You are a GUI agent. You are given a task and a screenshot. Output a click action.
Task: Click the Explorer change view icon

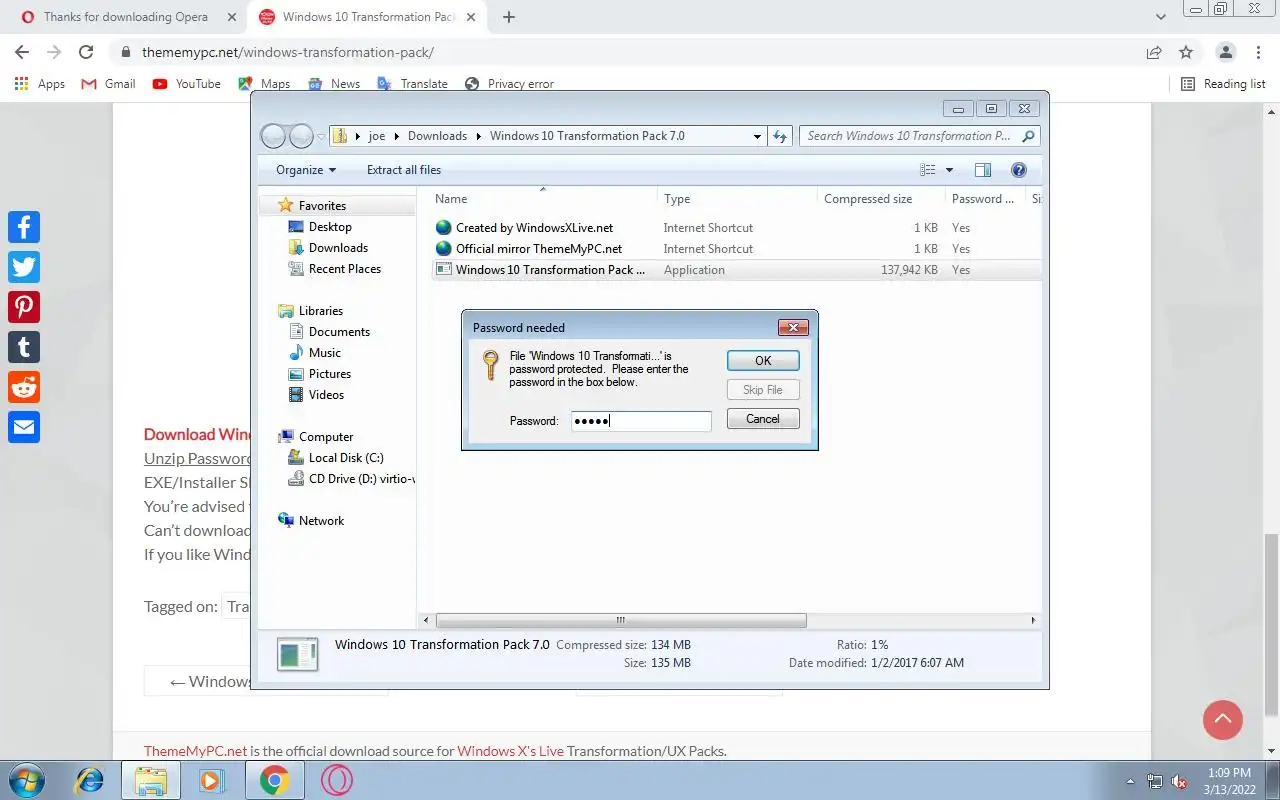click(x=928, y=170)
